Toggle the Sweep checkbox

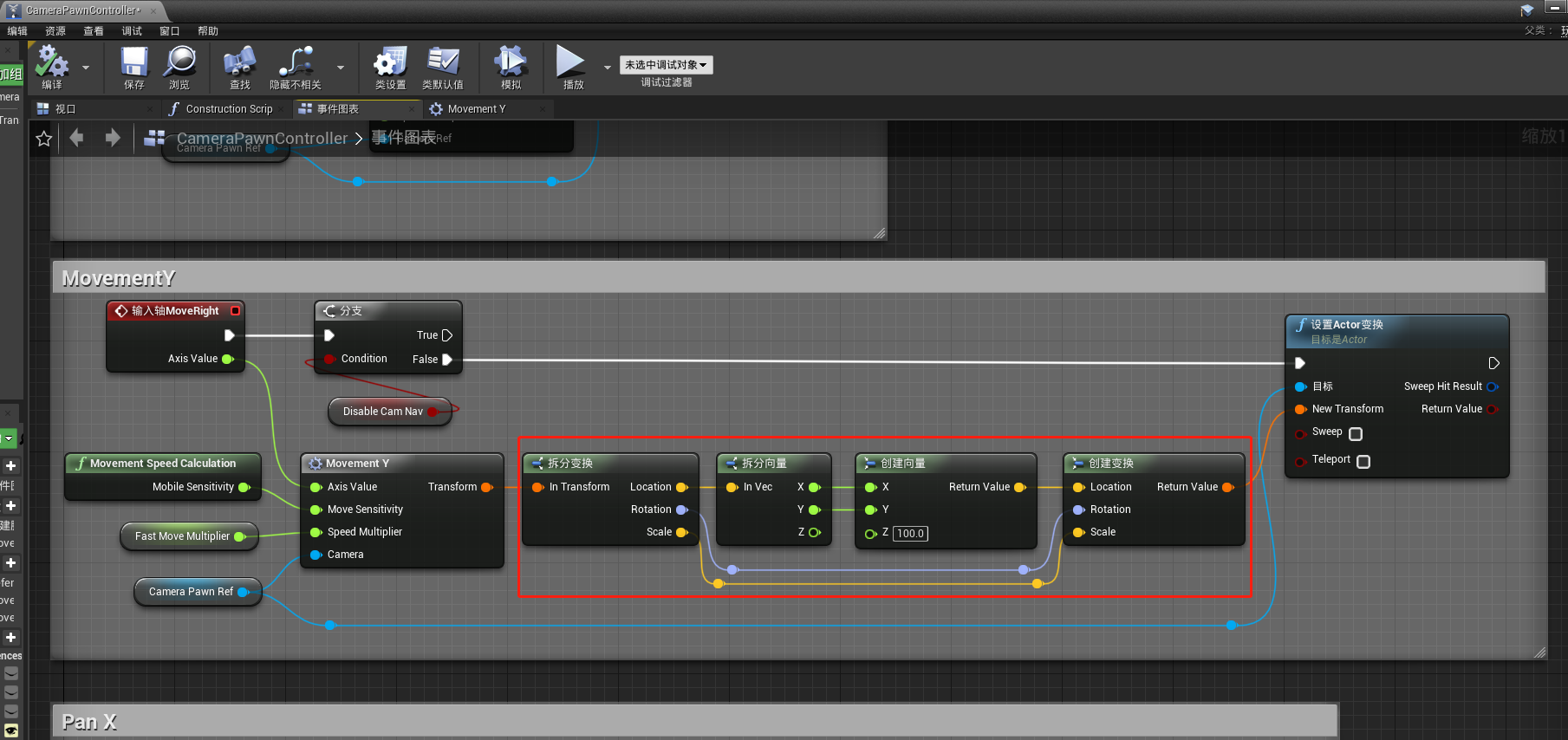[x=1356, y=433]
